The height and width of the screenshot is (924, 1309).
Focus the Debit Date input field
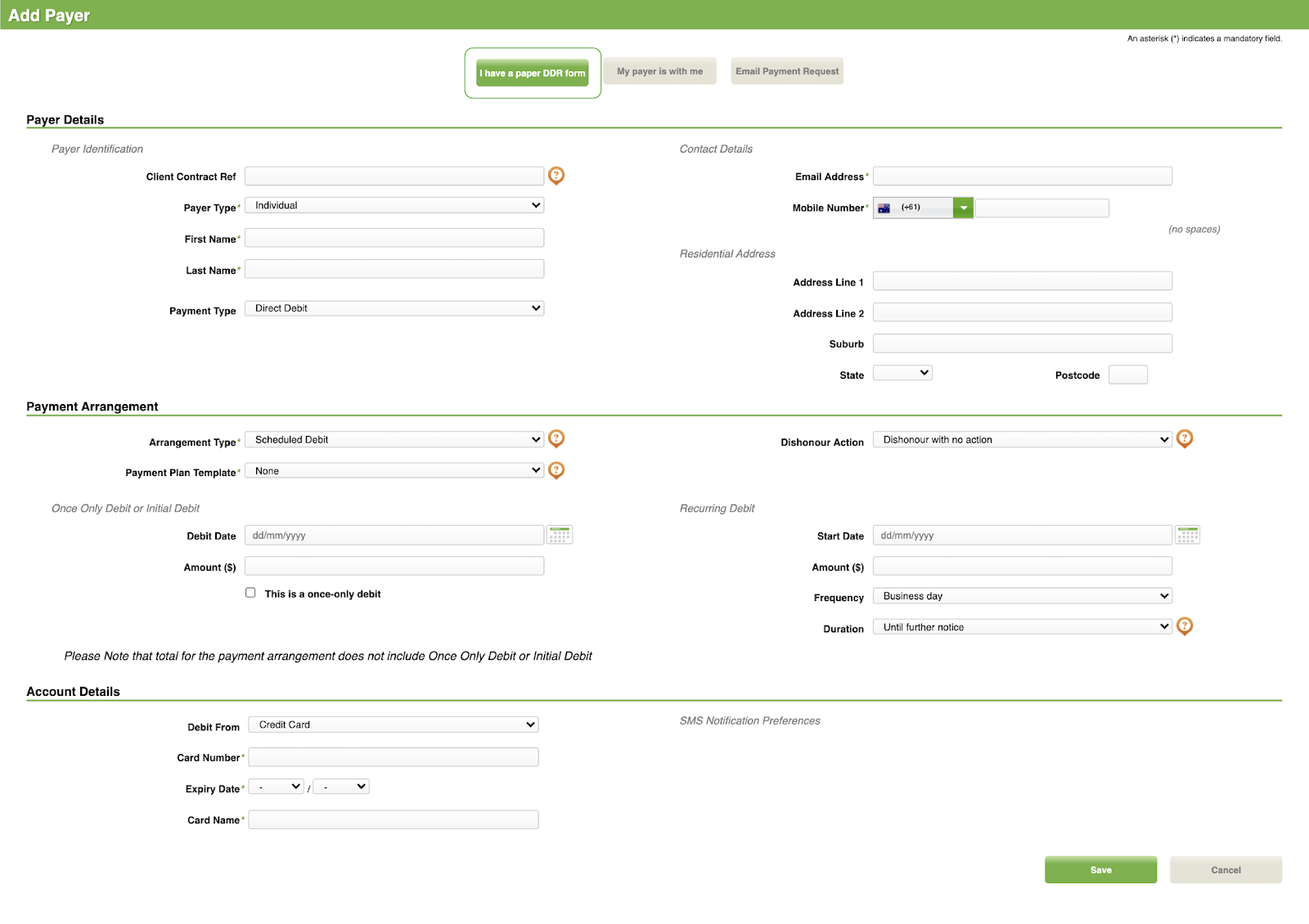(394, 535)
